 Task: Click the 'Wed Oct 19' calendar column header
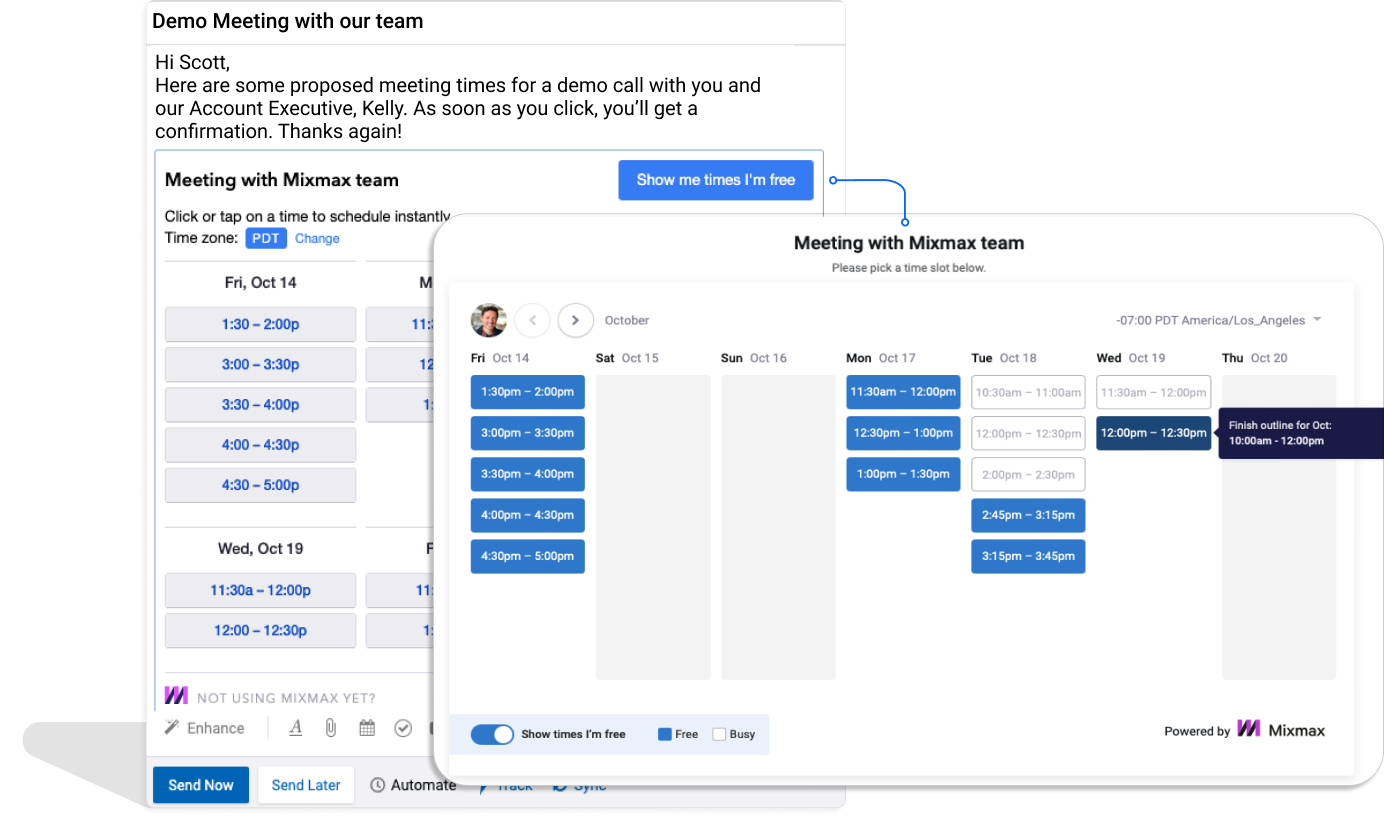1131,358
